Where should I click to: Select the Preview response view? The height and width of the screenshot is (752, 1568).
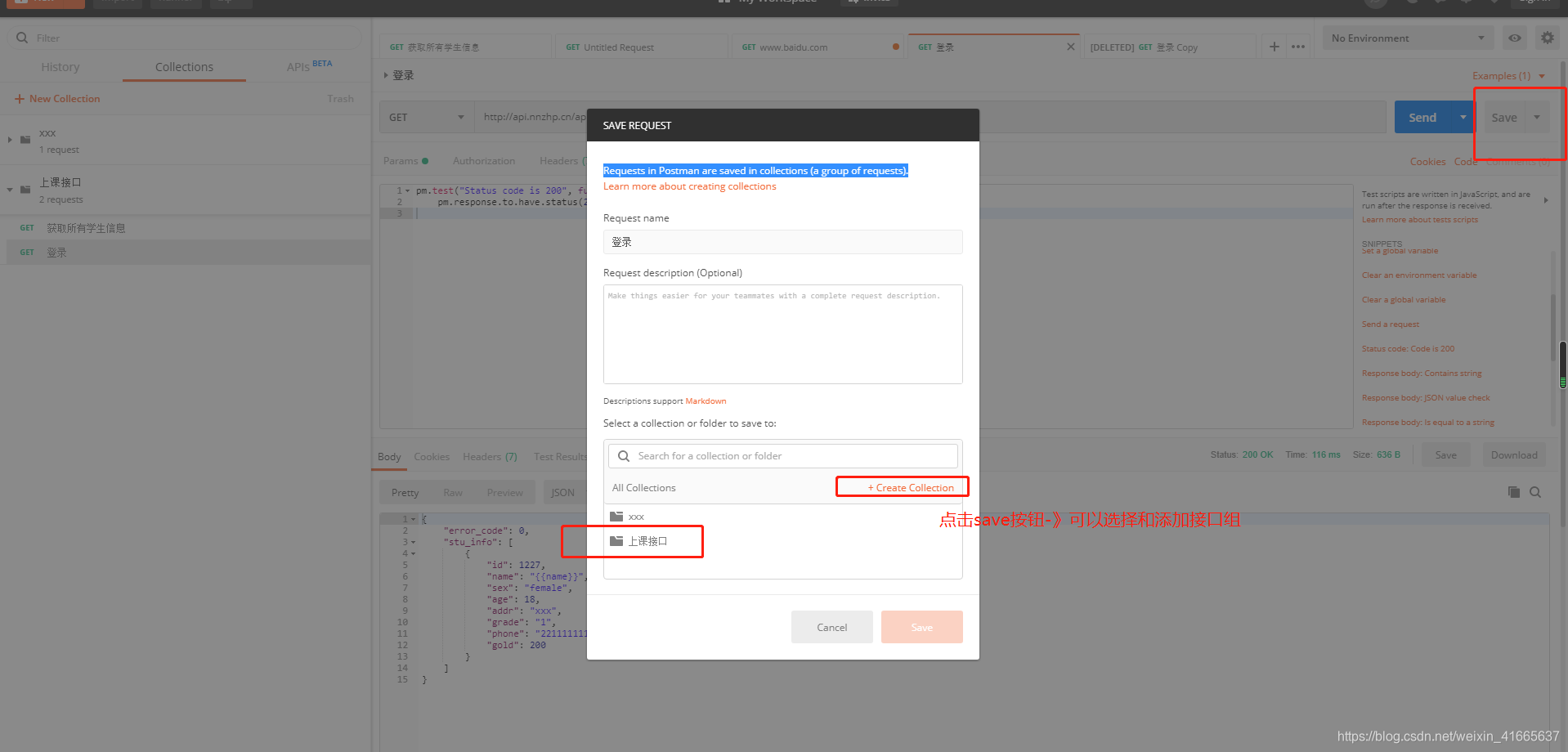point(504,493)
